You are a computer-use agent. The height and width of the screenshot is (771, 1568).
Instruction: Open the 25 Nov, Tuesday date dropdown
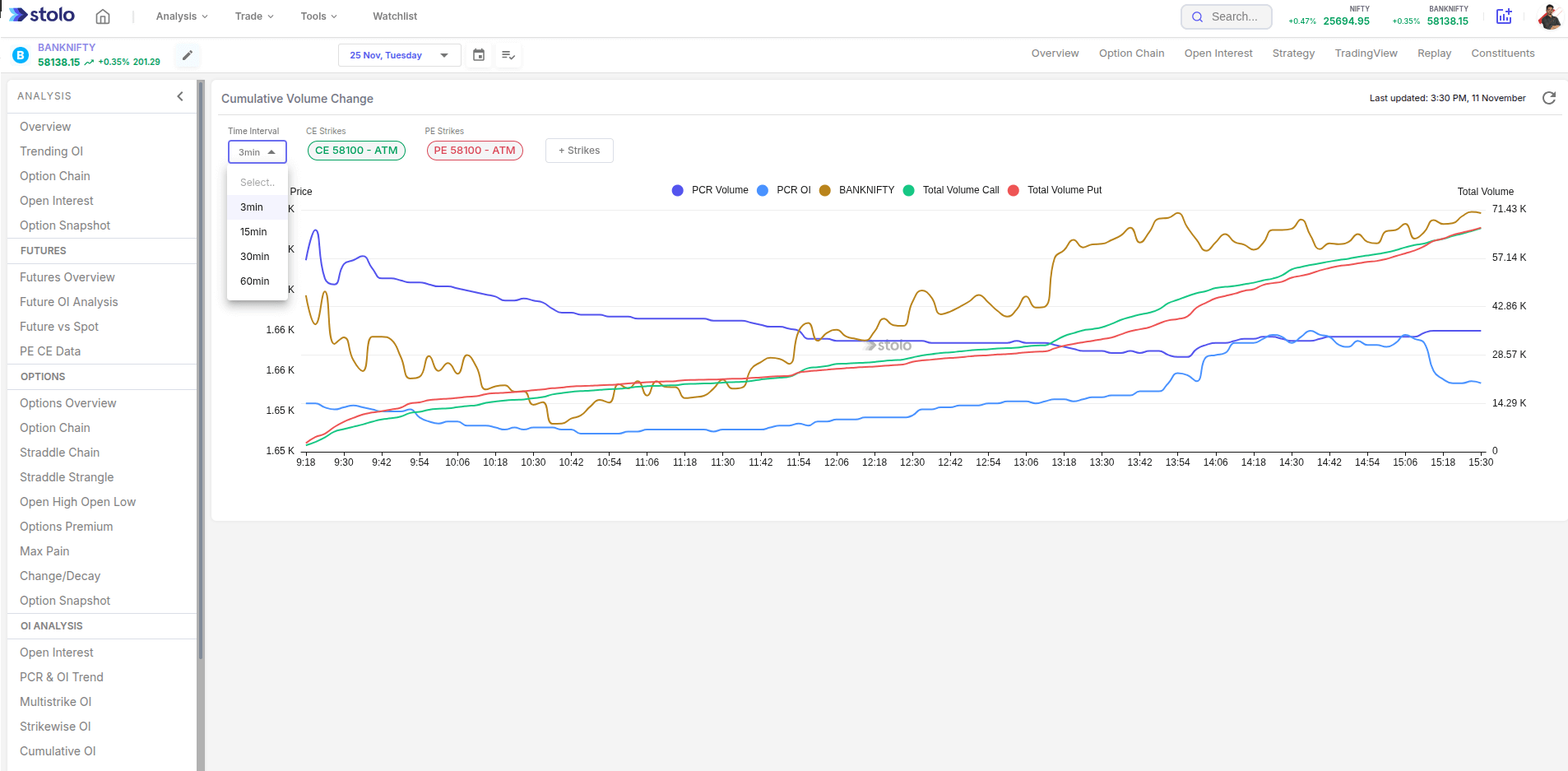pyautogui.click(x=398, y=55)
